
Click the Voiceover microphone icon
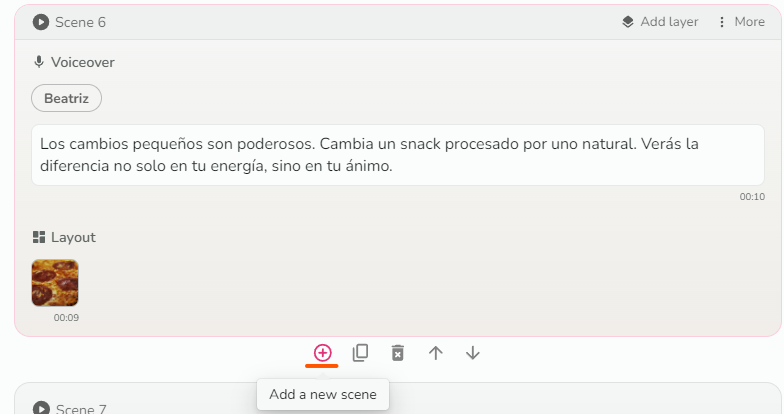(39, 62)
